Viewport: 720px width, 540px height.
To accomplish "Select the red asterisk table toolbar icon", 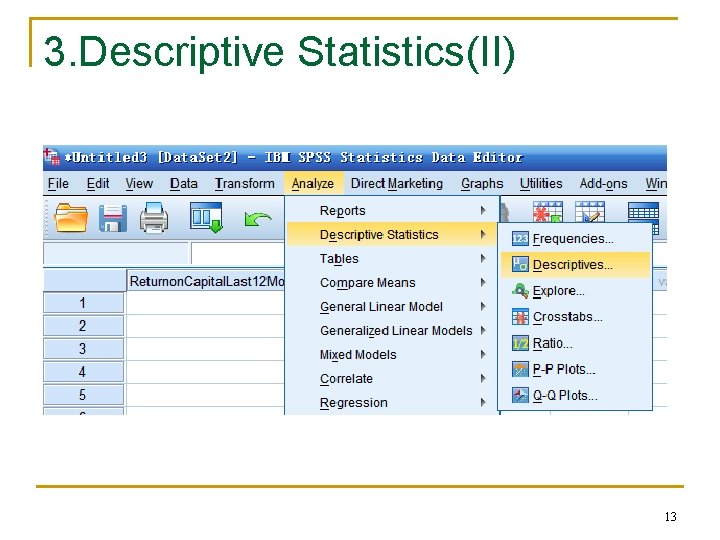I will (x=547, y=212).
